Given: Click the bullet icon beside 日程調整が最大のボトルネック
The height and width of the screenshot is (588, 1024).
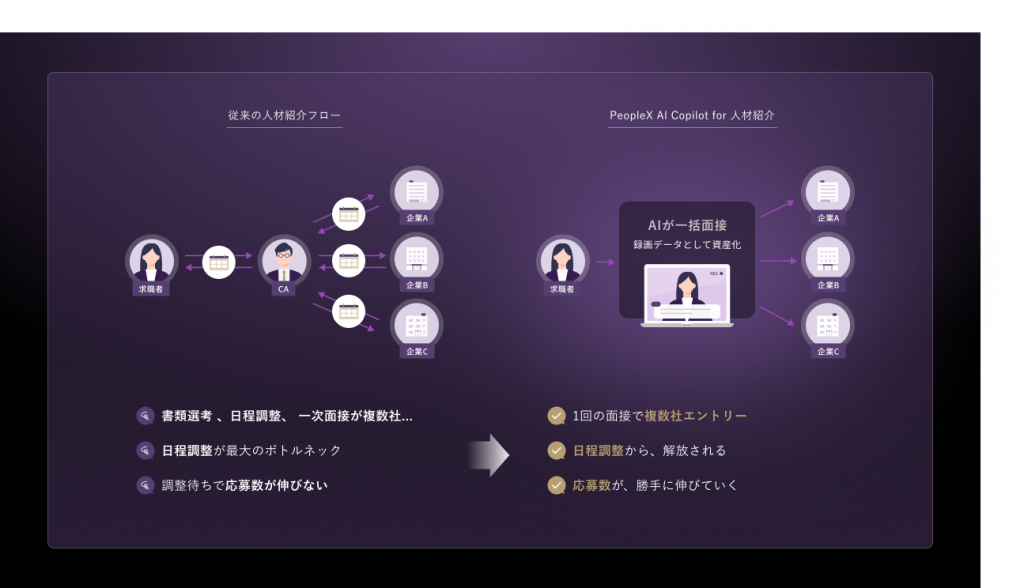Looking at the screenshot, I should [x=145, y=451].
